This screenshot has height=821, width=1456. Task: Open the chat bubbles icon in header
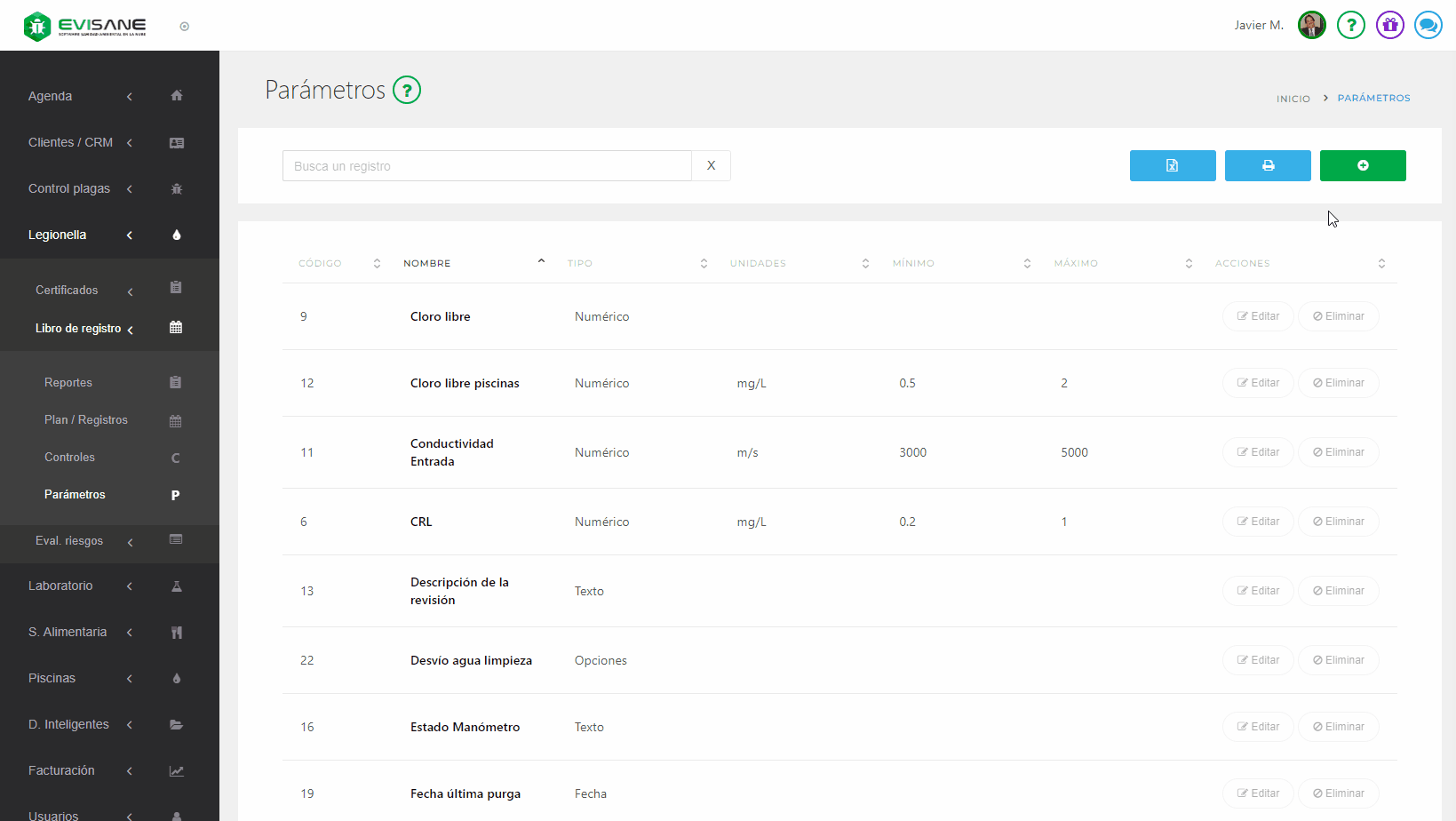tap(1428, 25)
